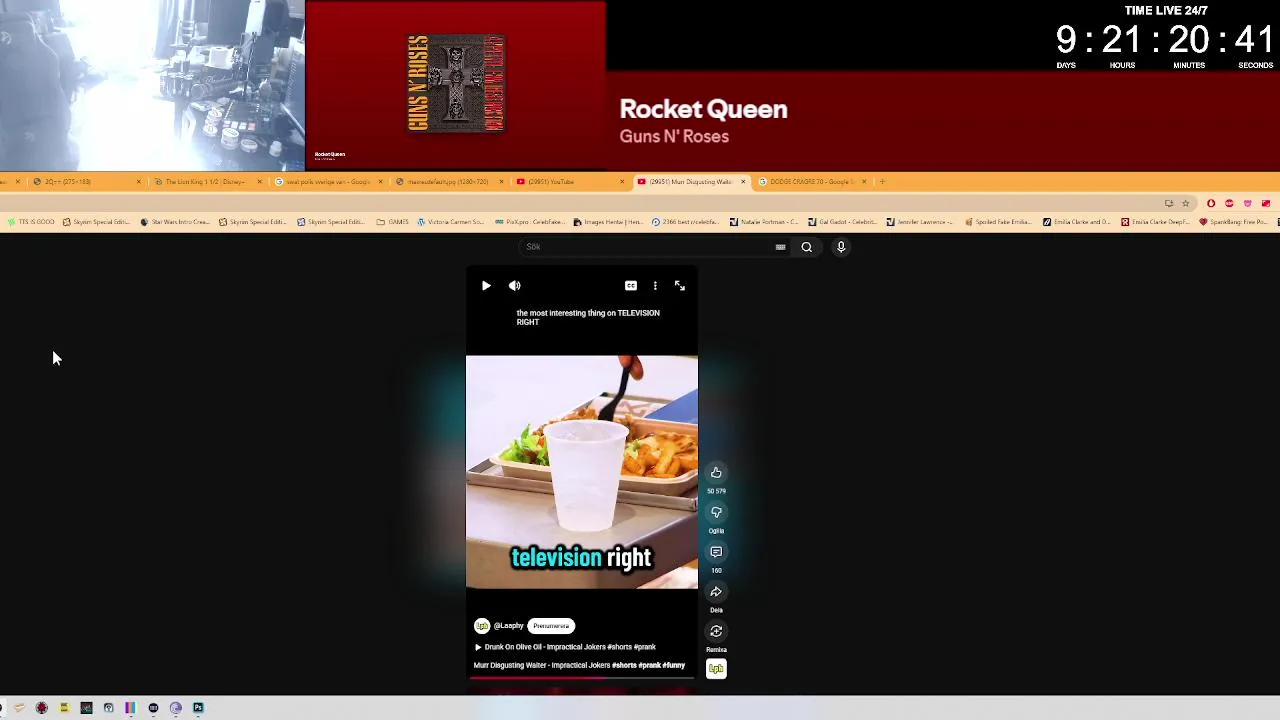1280x720 pixels.
Task: Open the red circular taskbar app icon
Action: click(x=41, y=708)
